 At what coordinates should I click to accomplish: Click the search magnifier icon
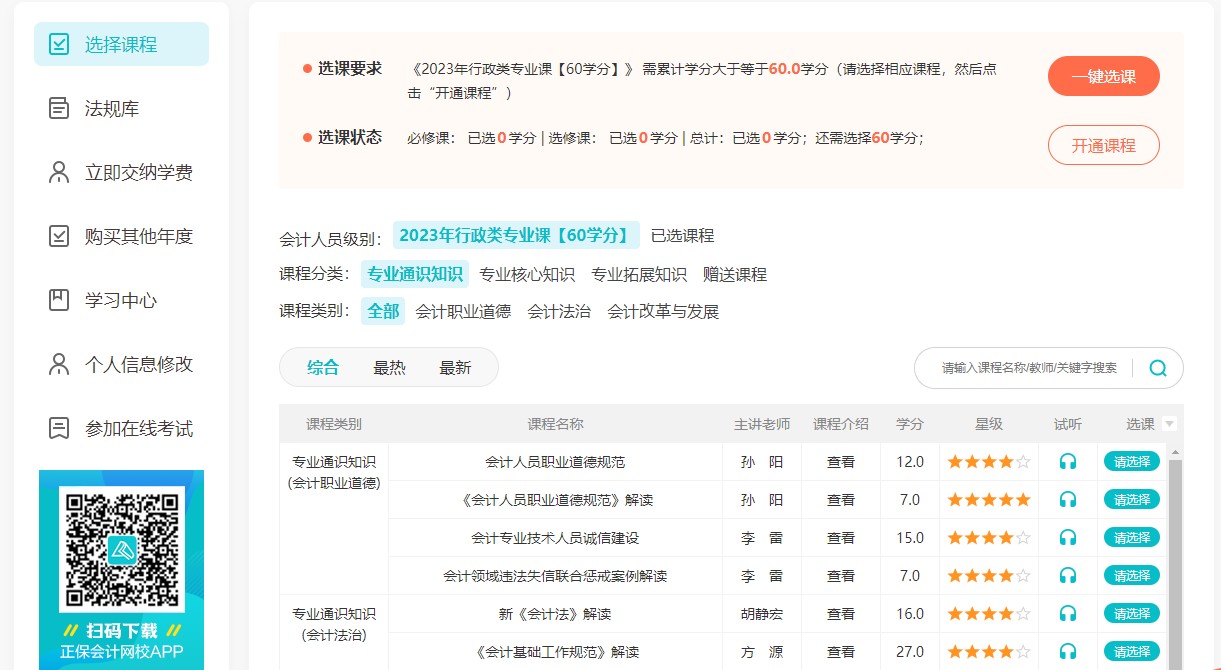pyautogui.click(x=1158, y=368)
